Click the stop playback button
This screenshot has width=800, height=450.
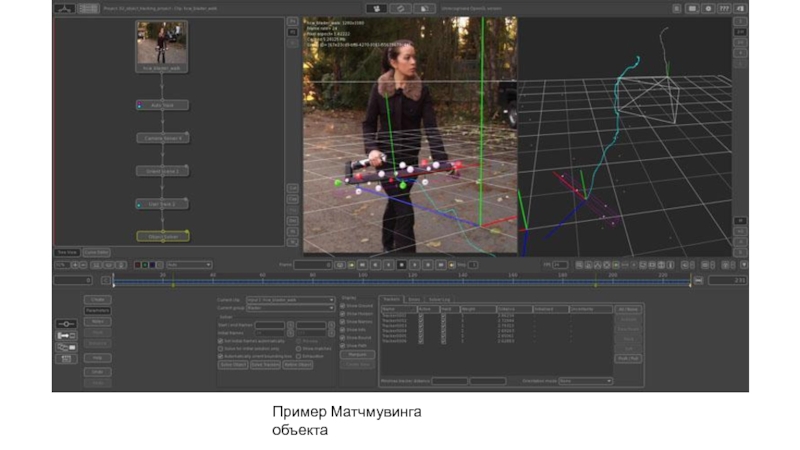click(402, 265)
